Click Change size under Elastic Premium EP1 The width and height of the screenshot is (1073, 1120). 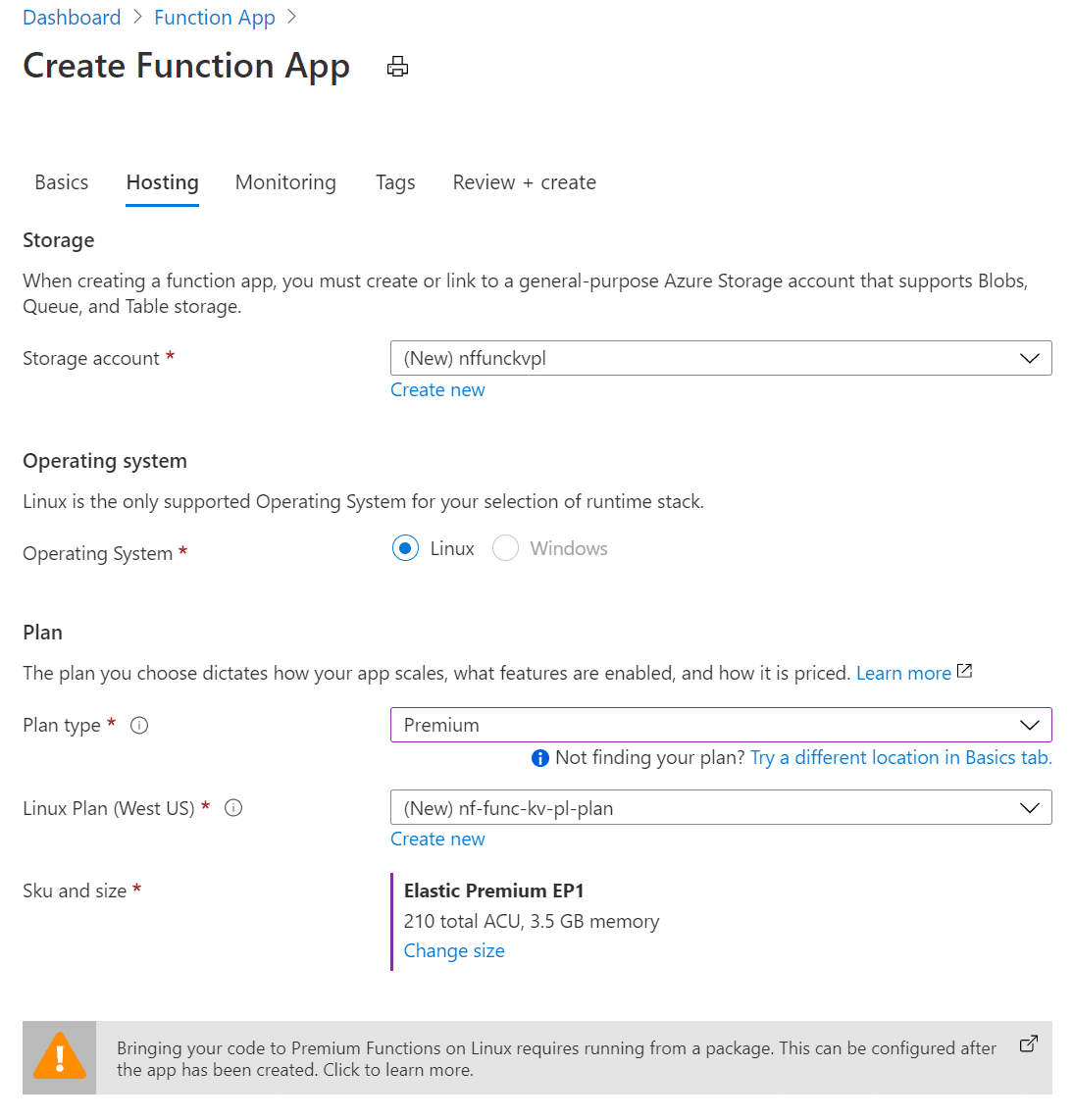tap(454, 950)
